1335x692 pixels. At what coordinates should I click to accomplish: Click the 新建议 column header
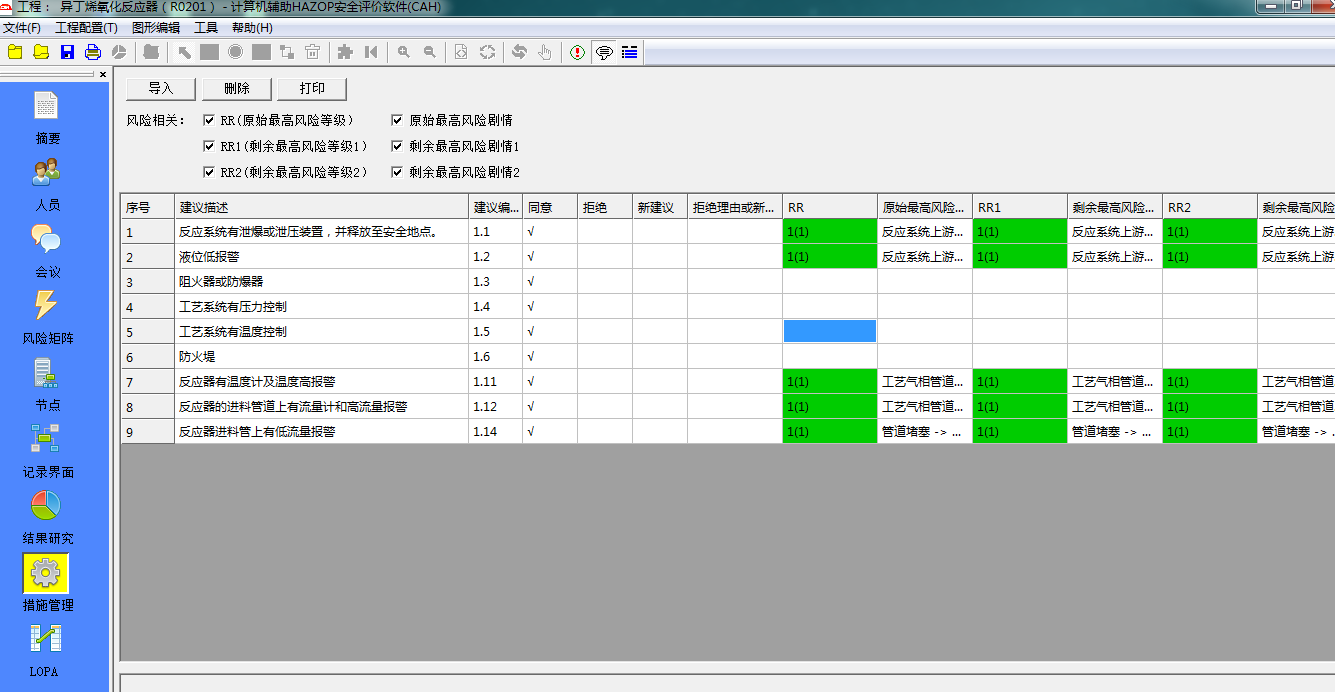660,208
